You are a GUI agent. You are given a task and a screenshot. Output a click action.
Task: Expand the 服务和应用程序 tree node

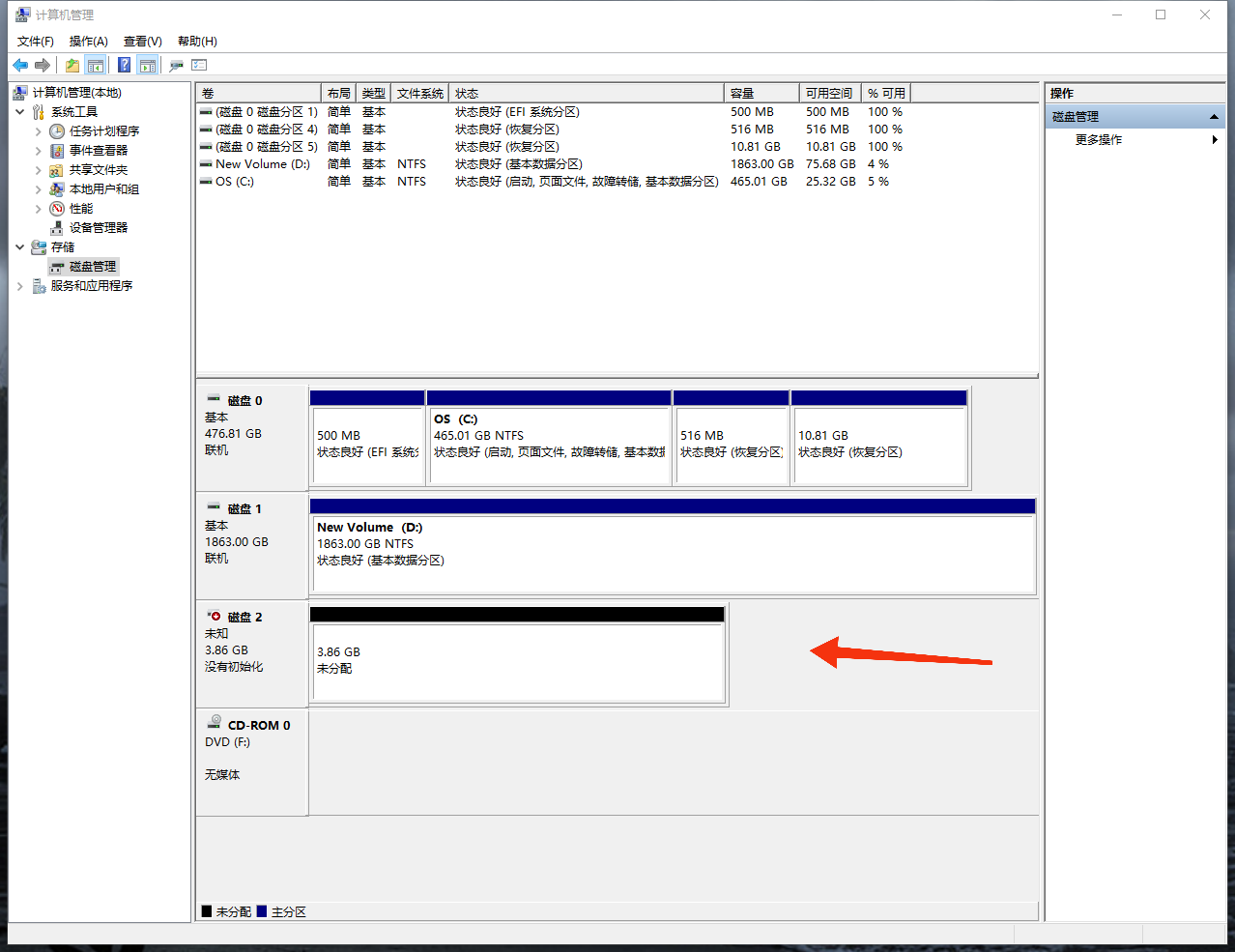[20, 286]
